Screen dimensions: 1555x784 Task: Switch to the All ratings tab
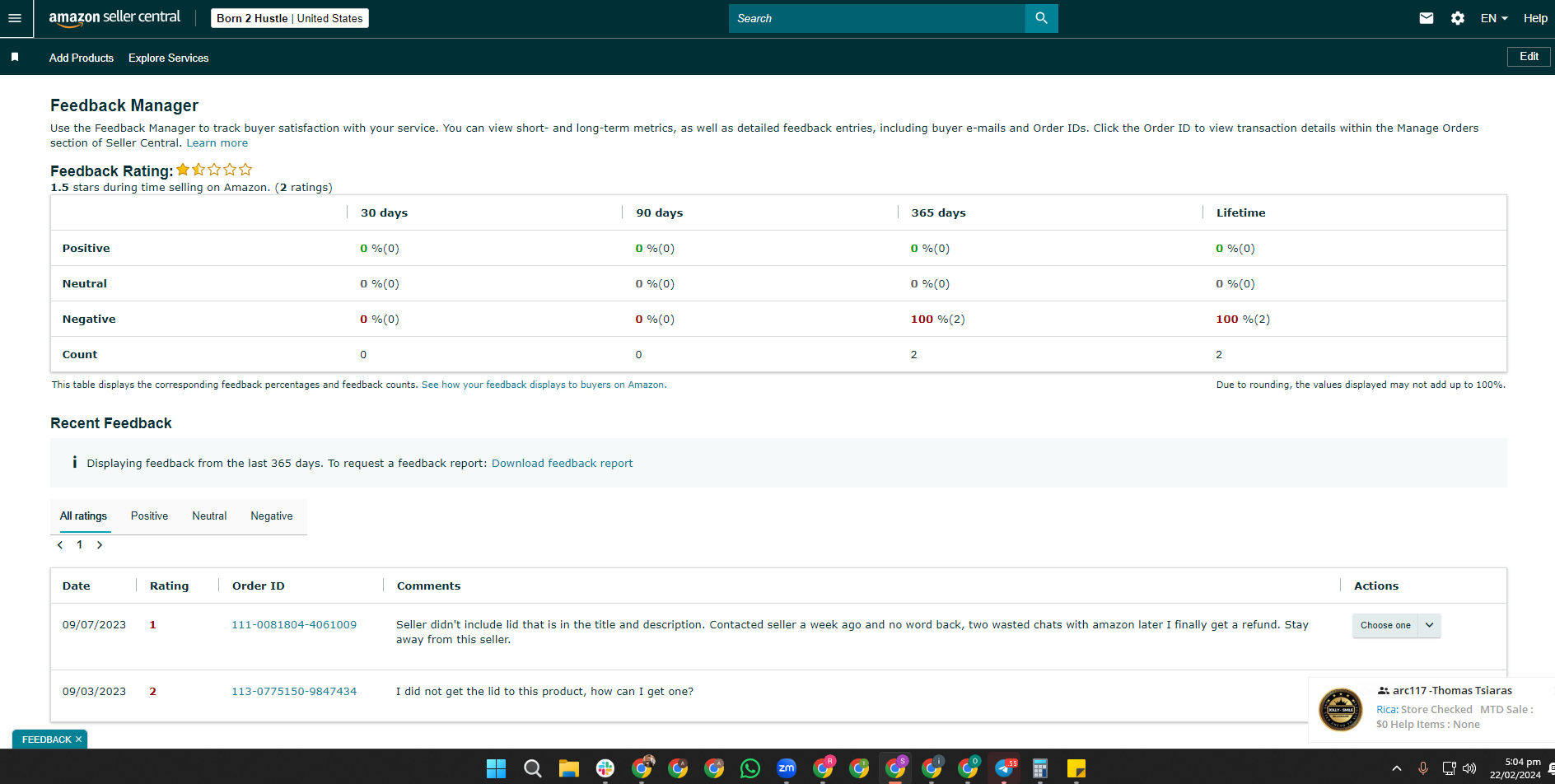[83, 516]
